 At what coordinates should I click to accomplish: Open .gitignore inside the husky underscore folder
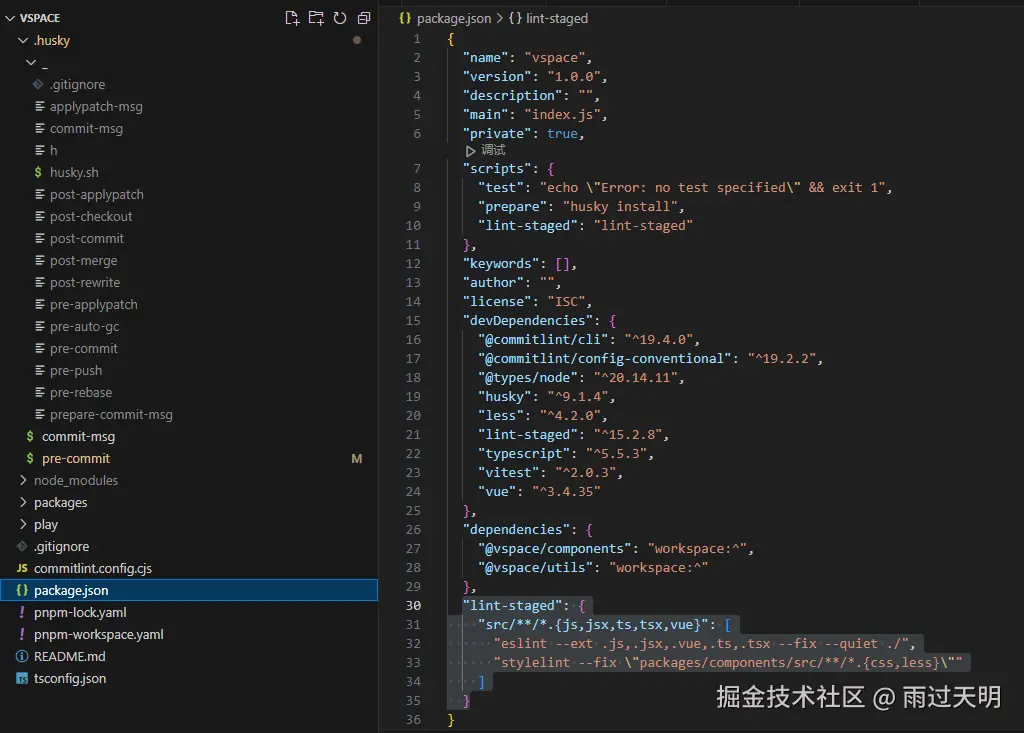click(77, 84)
